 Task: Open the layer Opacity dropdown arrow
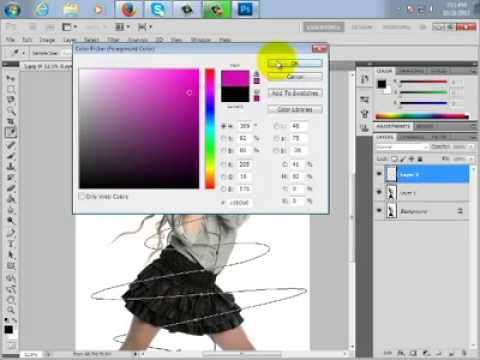click(x=471, y=147)
